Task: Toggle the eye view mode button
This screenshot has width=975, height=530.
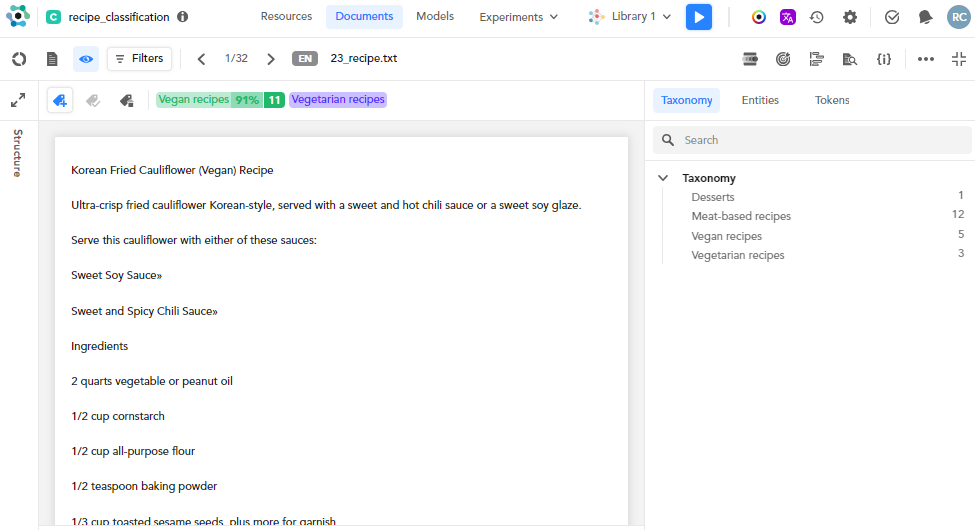Action: pos(86,59)
